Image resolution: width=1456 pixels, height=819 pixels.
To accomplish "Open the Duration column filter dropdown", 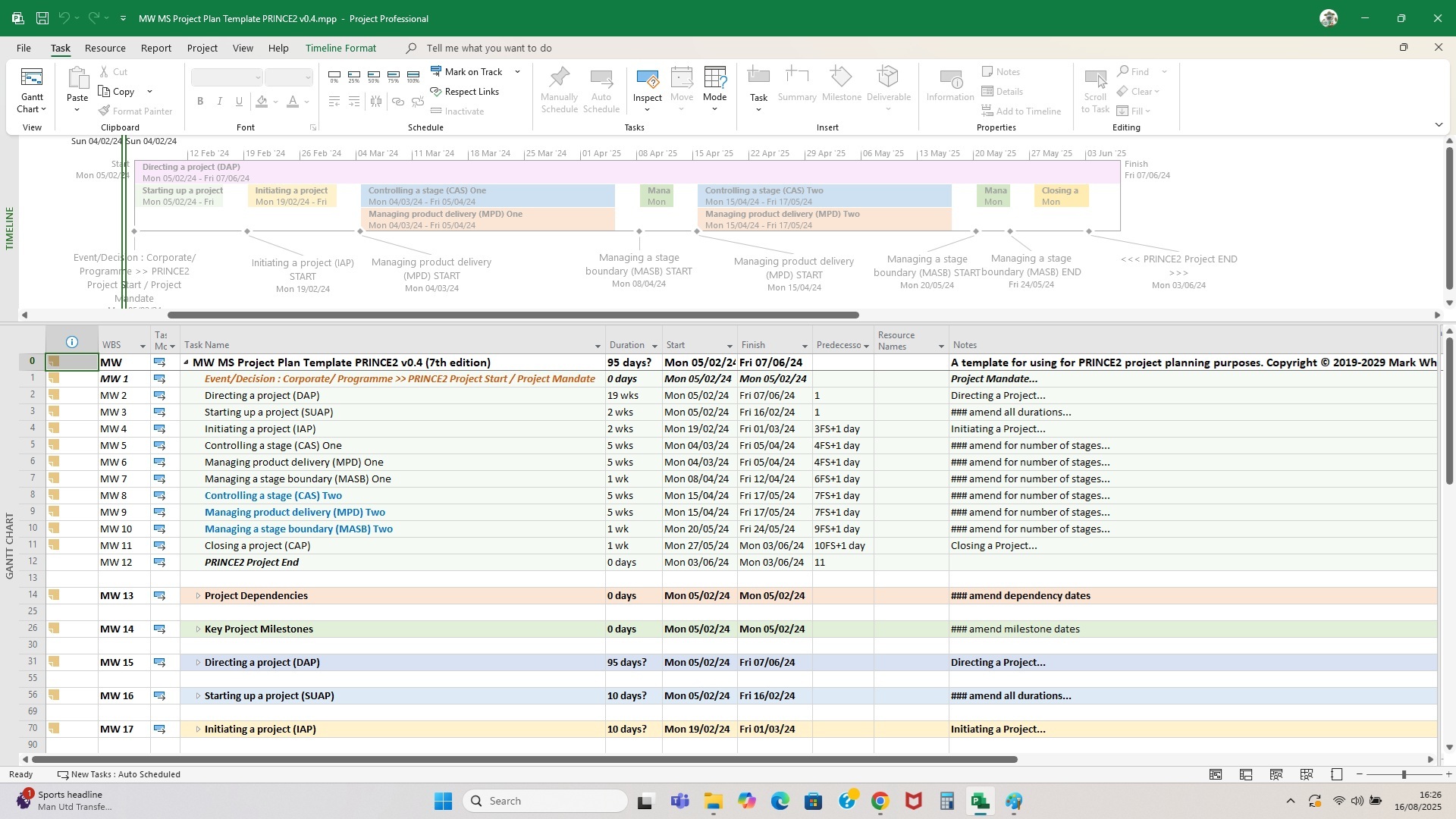I will [654, 345].
